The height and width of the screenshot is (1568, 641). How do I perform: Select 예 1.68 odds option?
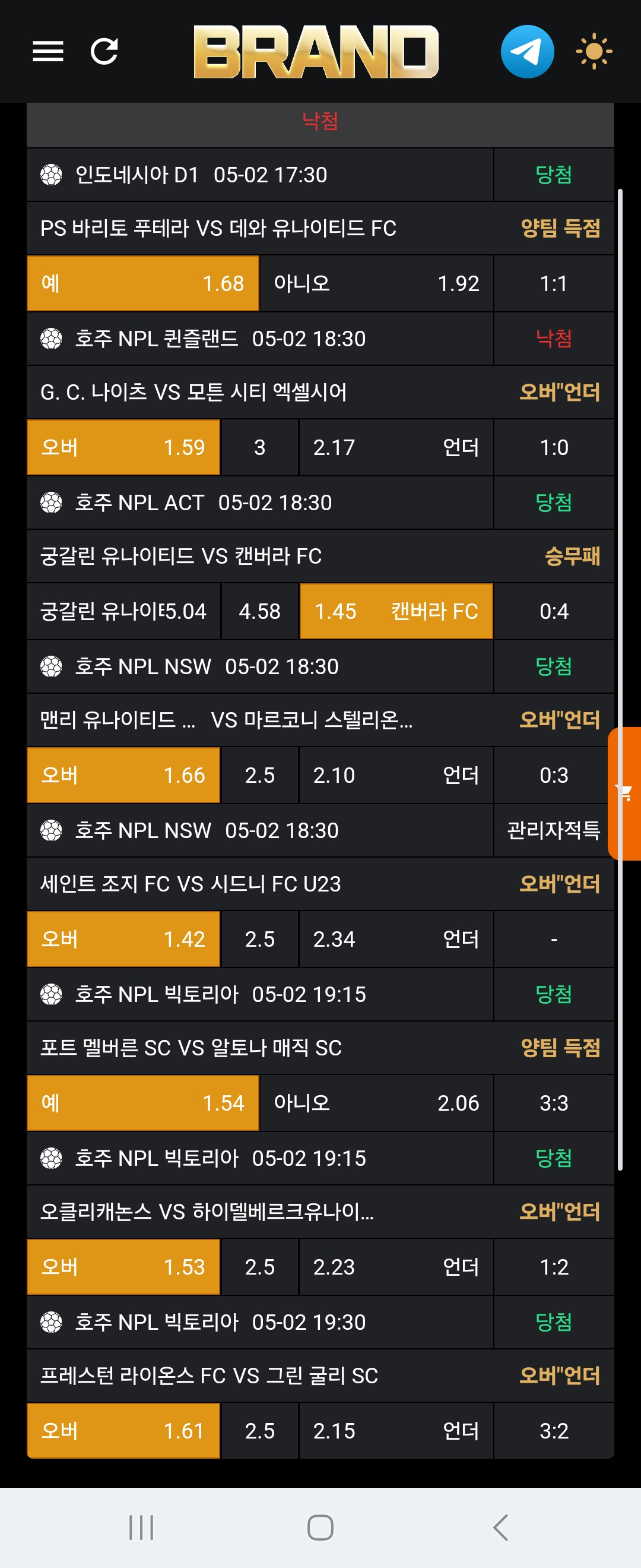tap(143, 284)
